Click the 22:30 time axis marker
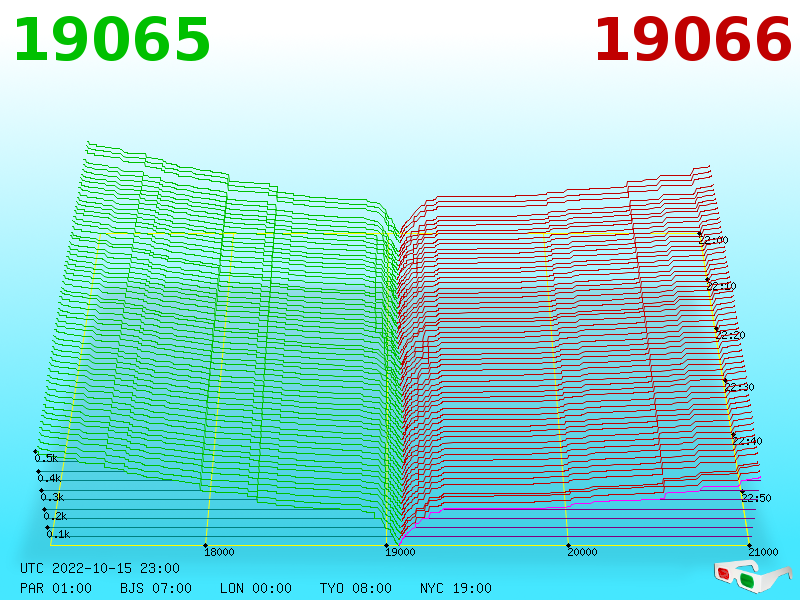Image resolution: width=800 pixels, height=600 pixels. [x=739, y=387]
